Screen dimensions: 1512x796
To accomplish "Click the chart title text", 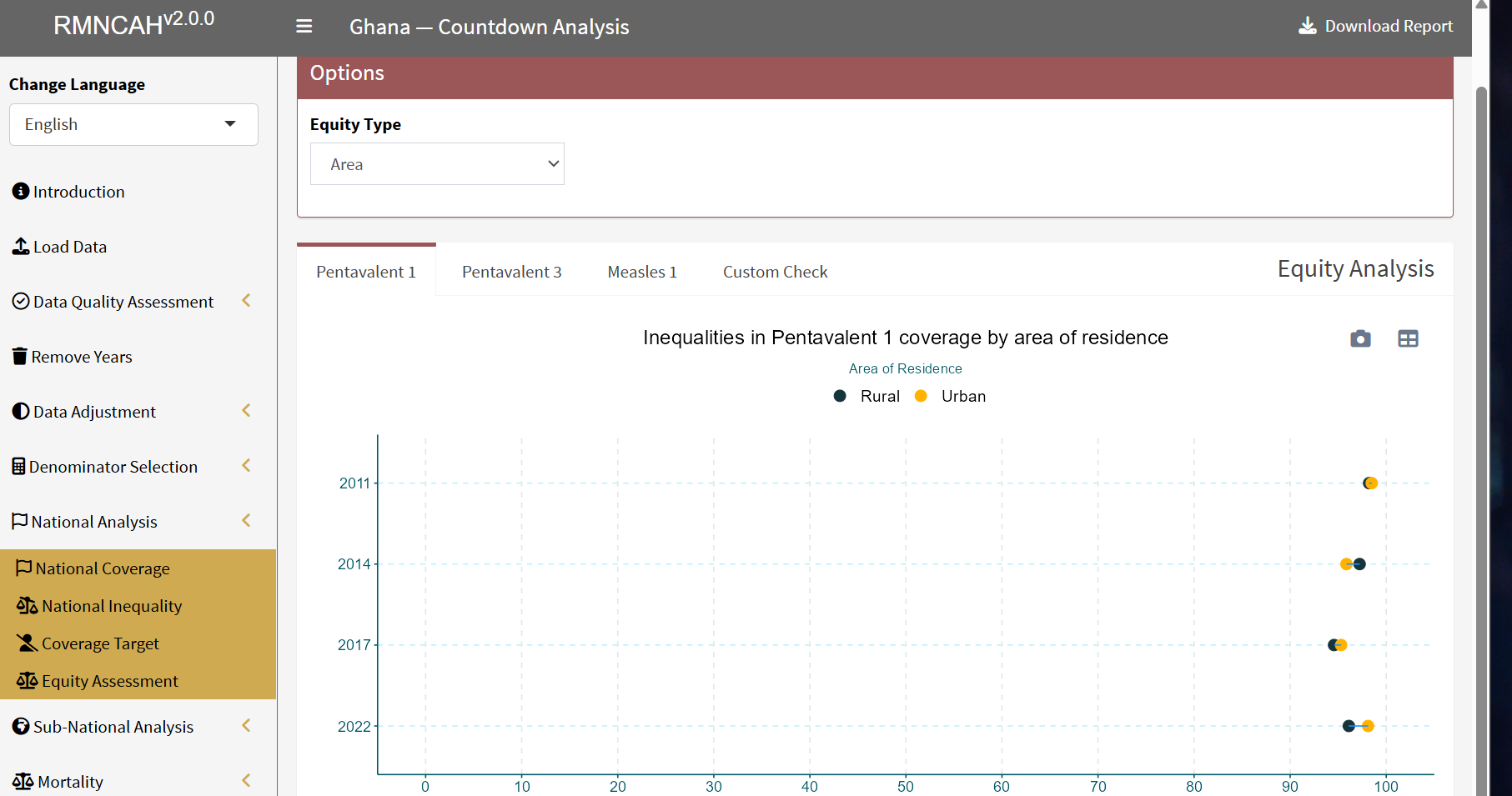I will (x=905, y=338).
